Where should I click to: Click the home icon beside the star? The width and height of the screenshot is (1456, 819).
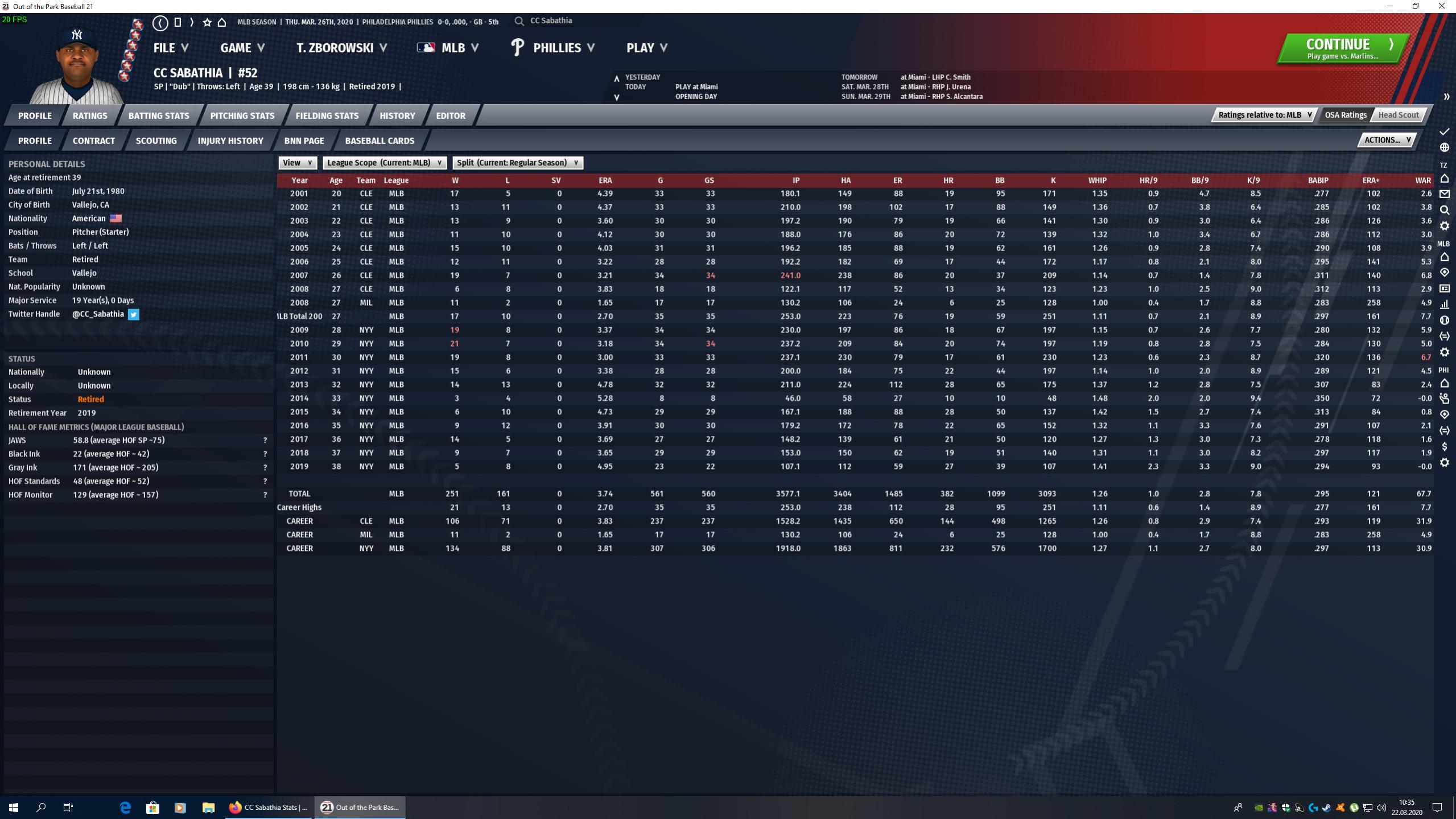(x=222, y=23)
